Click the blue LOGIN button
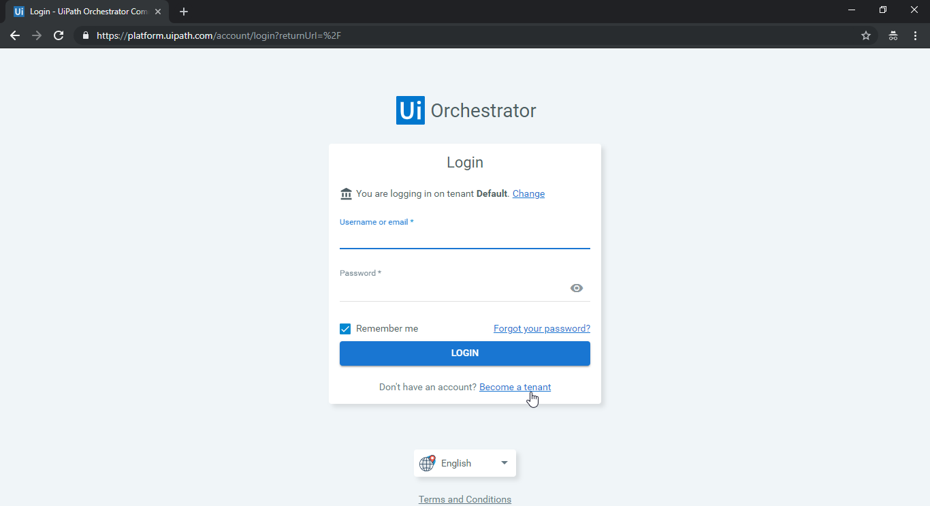This screenshot has height=506, width=930. (x=464, y=353)
